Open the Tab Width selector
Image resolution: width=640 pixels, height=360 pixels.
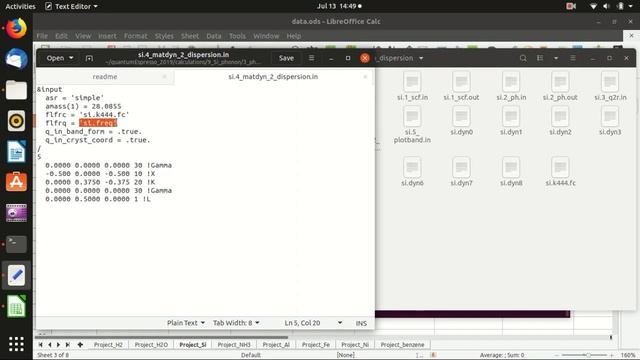point(236,323)
